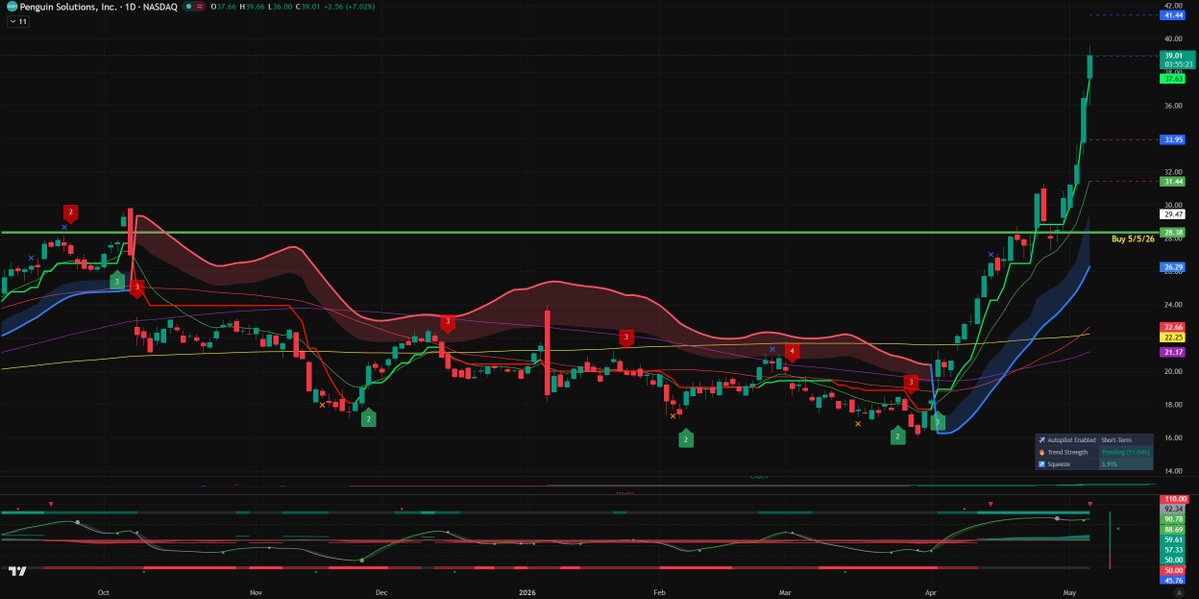
Task: Click the red 3 marker in late March
Action: [911, 382]
